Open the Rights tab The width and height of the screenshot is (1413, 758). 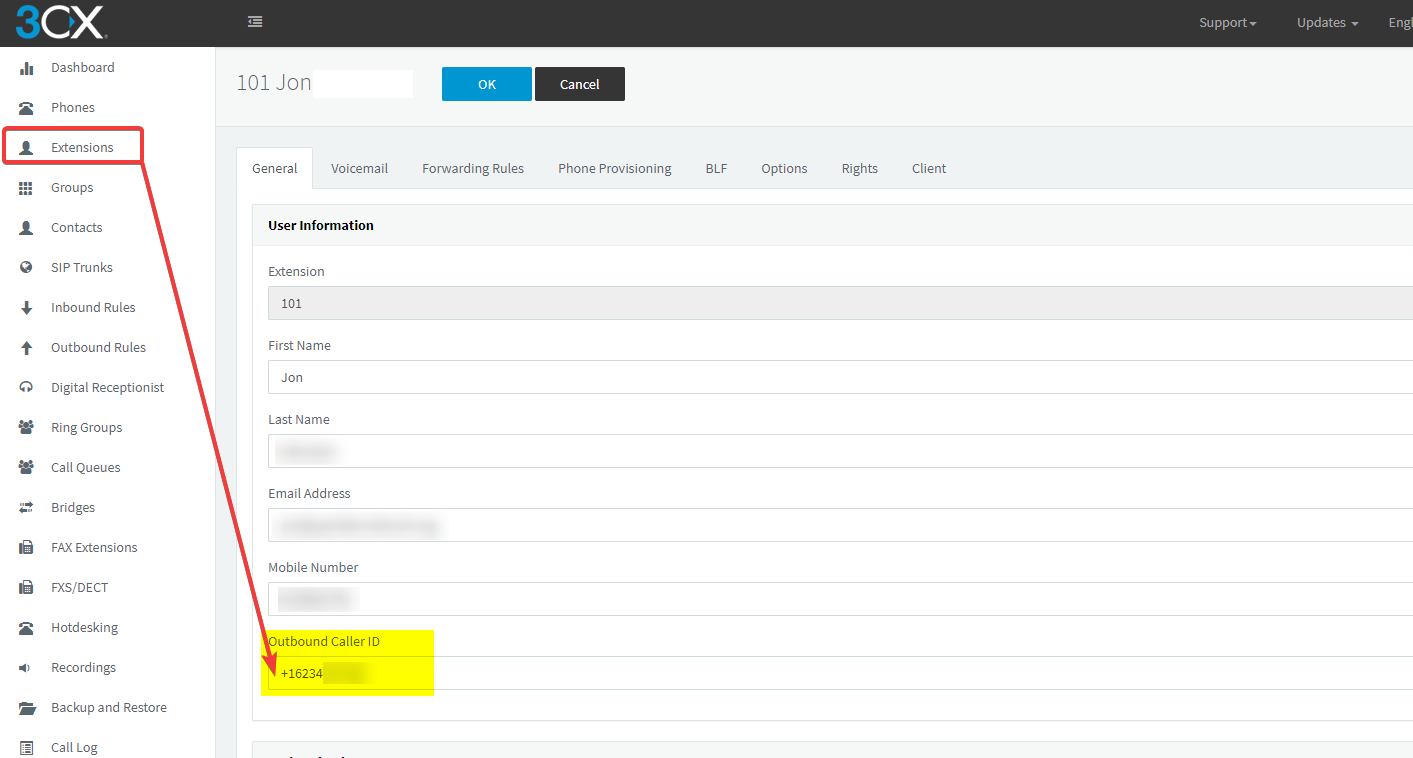coord(860,168)
